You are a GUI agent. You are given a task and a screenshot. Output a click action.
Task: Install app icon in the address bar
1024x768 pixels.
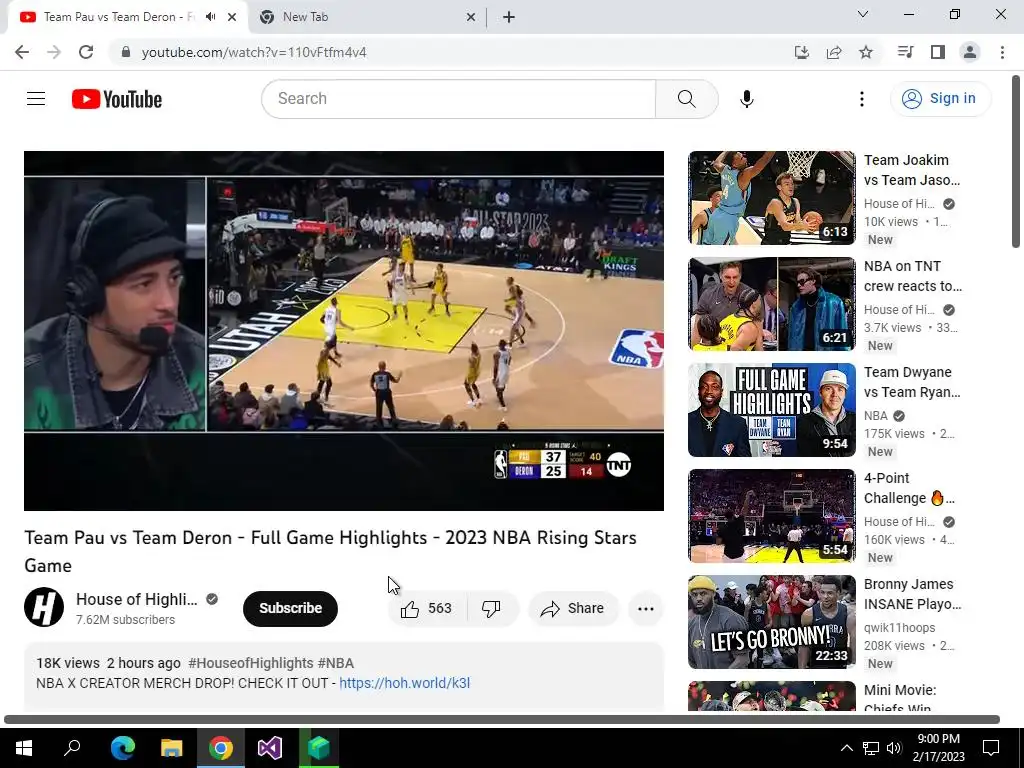(x=802, y=52)
